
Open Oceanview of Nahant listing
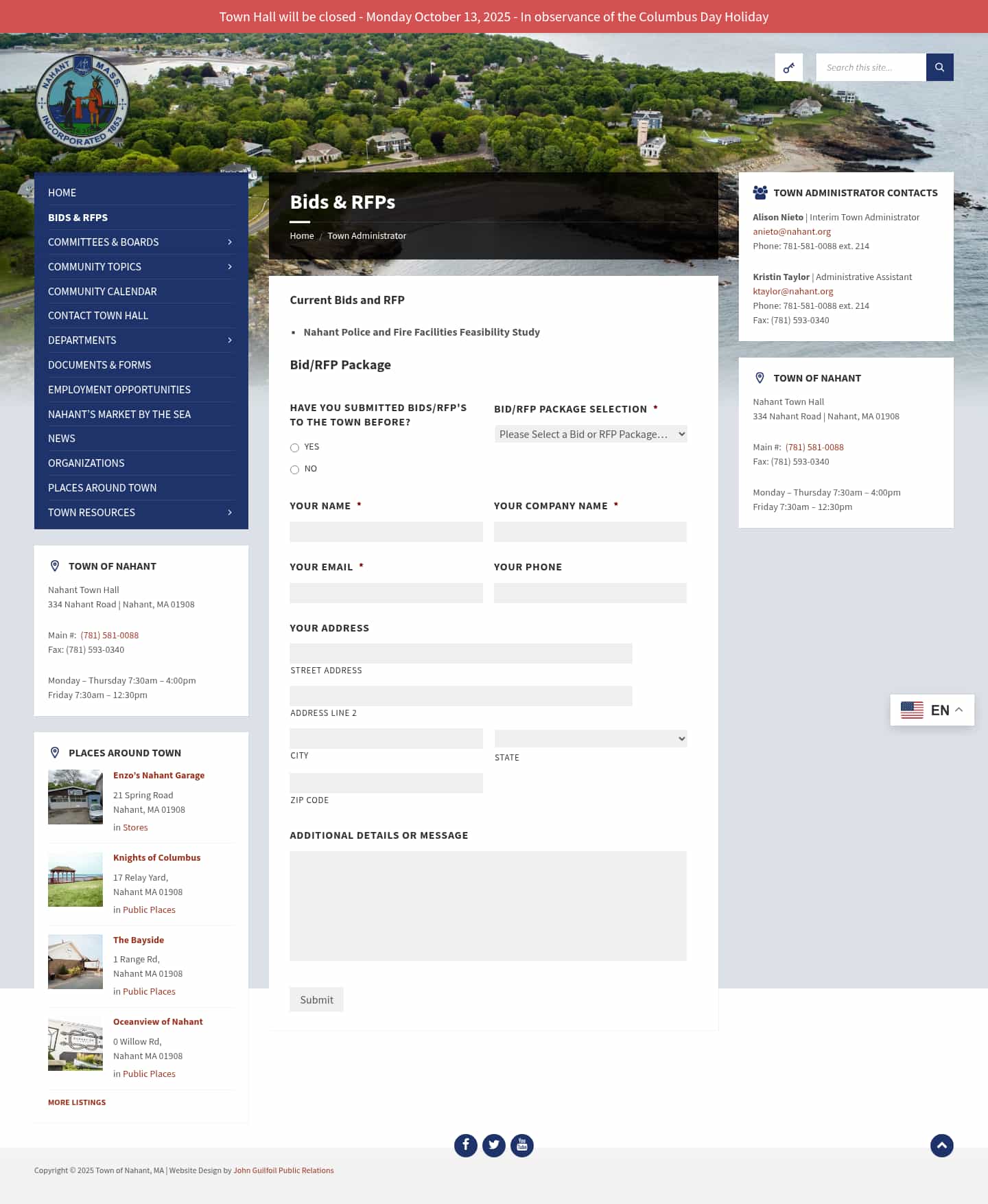[158, 1022]
